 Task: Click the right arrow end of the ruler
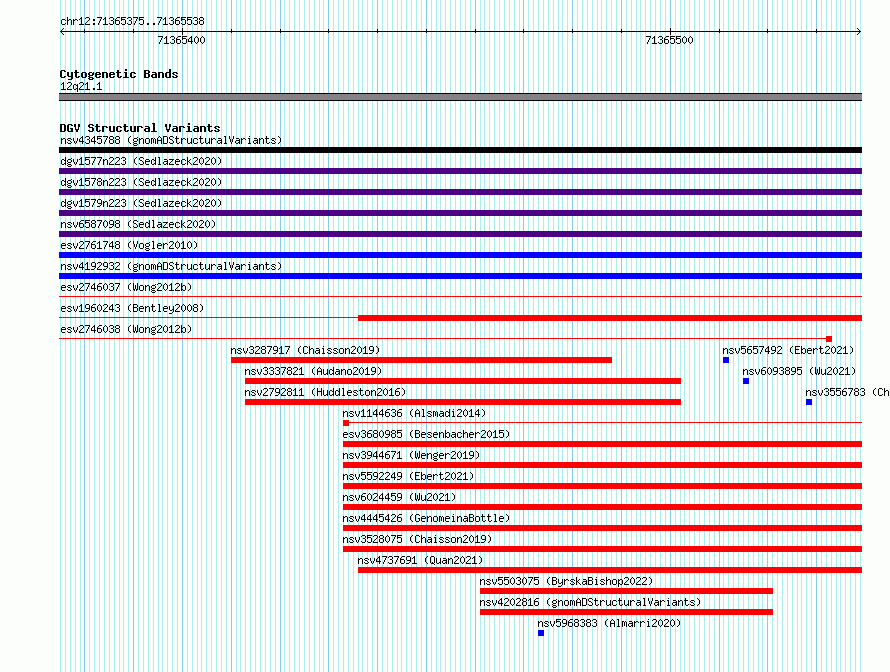pos(859,32)
